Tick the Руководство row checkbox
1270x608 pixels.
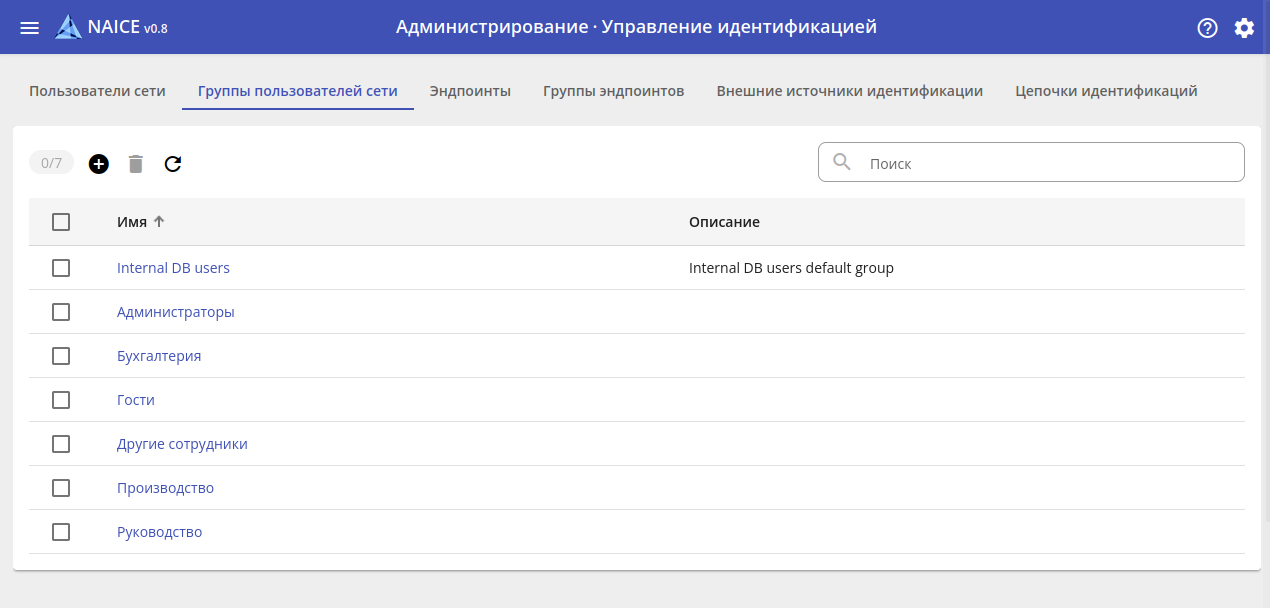pyautogui.click(x=61, y=532)
